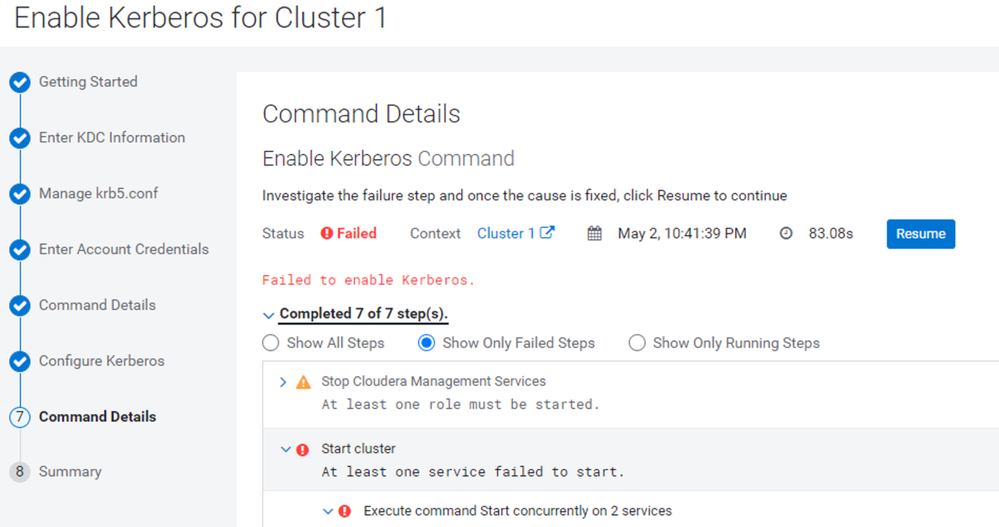Click the orange warning triangle icon
The height and width of the screenshot is (527, 999).
tap(303, 382)
